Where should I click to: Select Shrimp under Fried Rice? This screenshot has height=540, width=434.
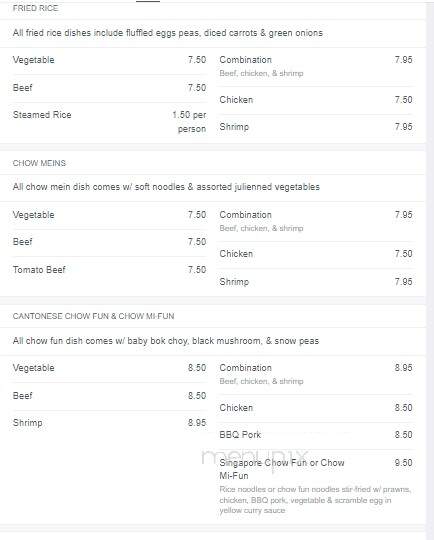click(316, 127)
